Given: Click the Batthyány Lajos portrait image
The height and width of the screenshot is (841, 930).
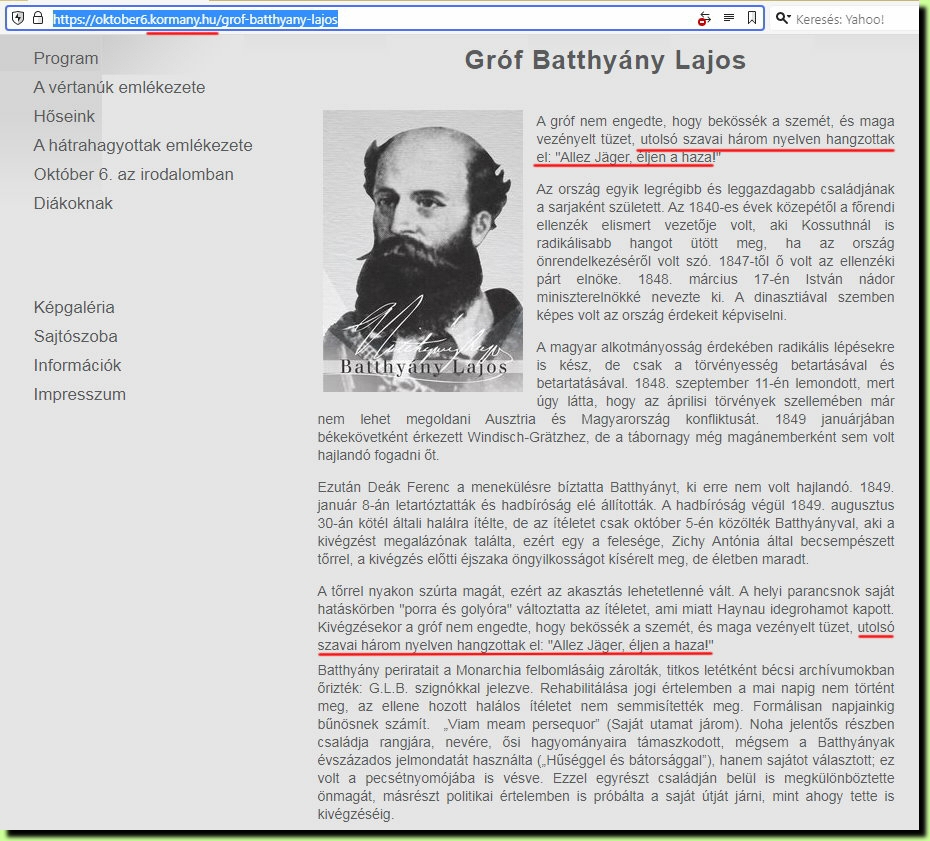Looking at the screenshot, I should tap(423, 251).
